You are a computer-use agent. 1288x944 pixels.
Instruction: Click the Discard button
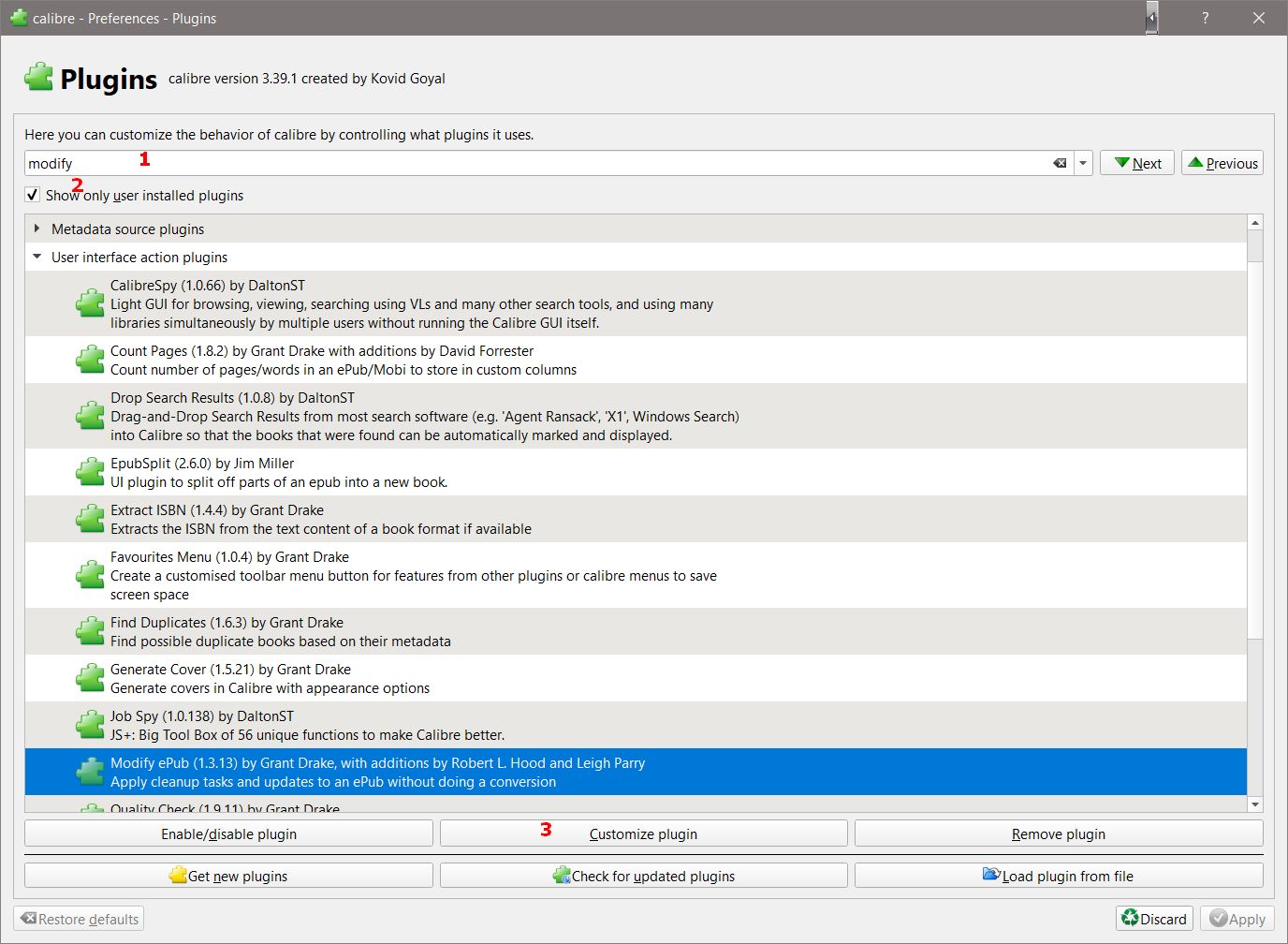pyautogui.click(x=1154, y=919)
